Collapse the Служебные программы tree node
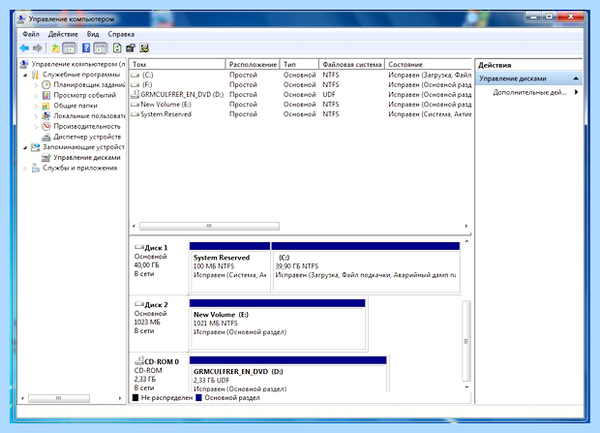The height and width of the screenshot is (433, 600). [x=25, y=75]
